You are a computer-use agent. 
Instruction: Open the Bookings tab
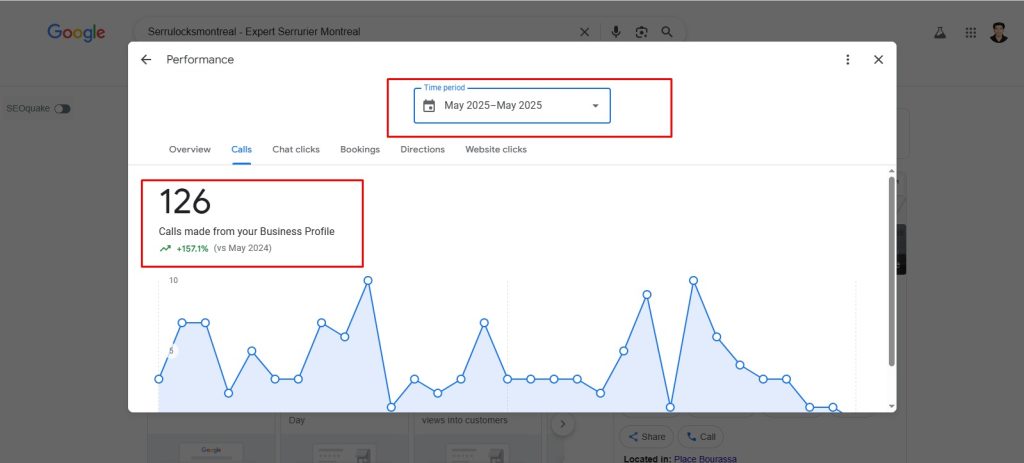(x=360, y=150)
